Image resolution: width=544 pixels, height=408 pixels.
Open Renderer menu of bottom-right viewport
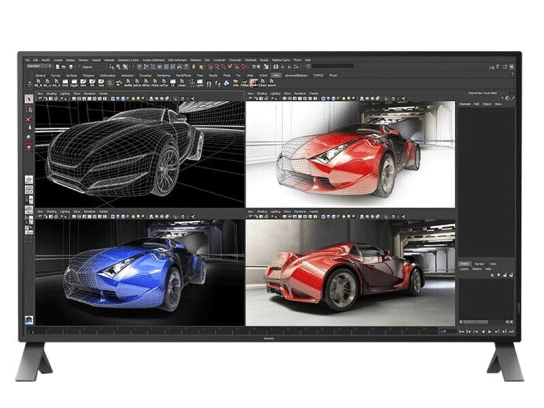(x=300, y=212)
